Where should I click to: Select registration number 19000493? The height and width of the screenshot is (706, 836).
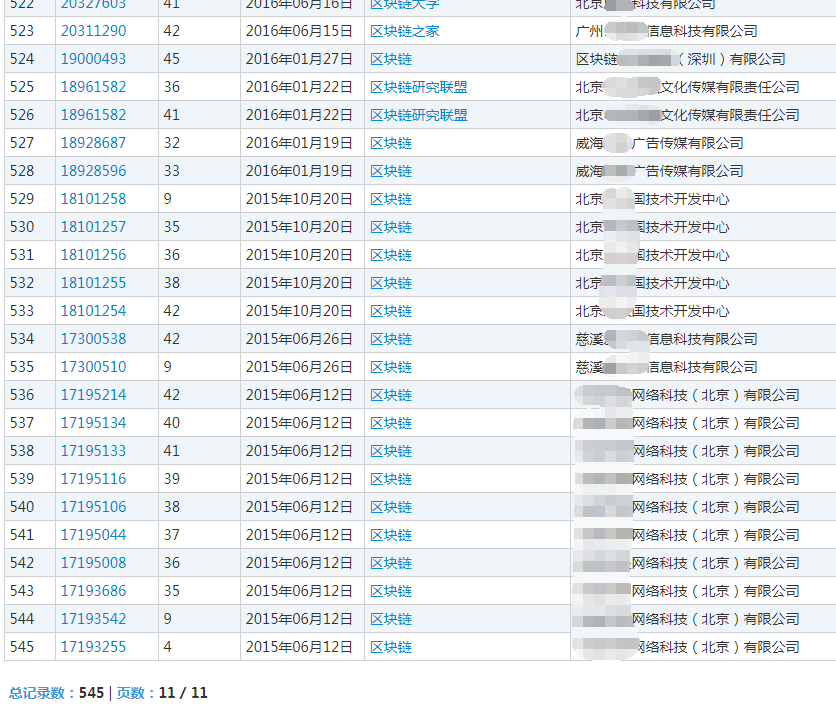pyautogui.click(x=86, y=58)
